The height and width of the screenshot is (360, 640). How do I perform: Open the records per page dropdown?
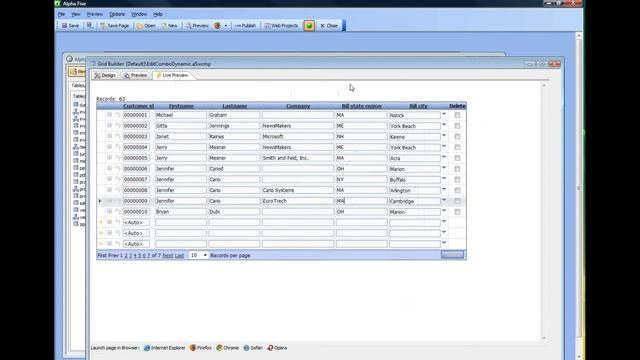coord(199,255)
